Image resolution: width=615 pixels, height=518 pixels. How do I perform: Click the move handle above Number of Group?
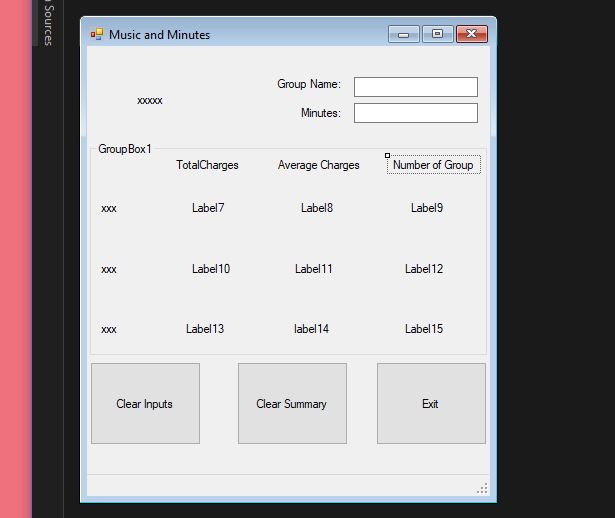[x=388, y=156]
